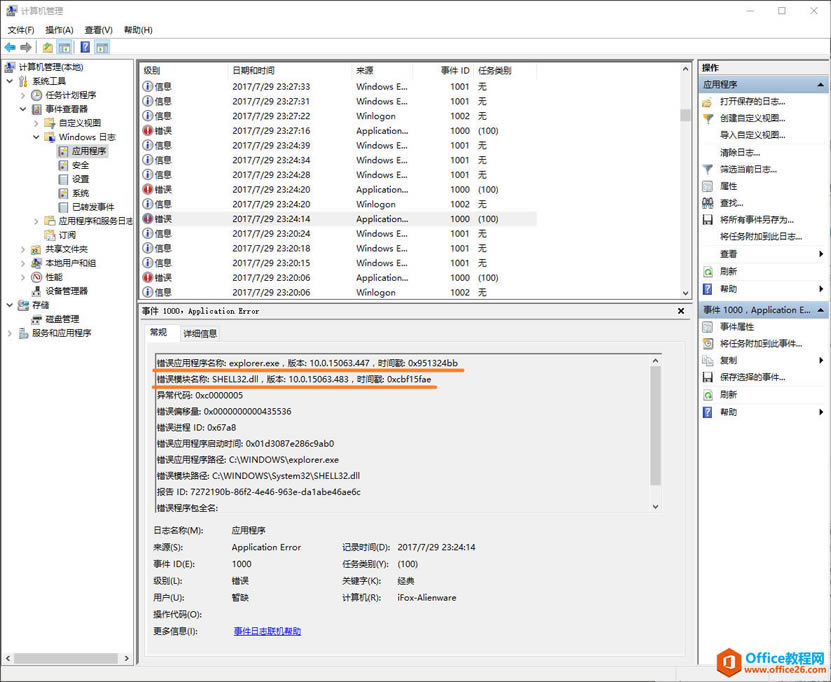Click the binoculars icon for 查找
The height and width of the screenshot is (682, 831).
707,203
